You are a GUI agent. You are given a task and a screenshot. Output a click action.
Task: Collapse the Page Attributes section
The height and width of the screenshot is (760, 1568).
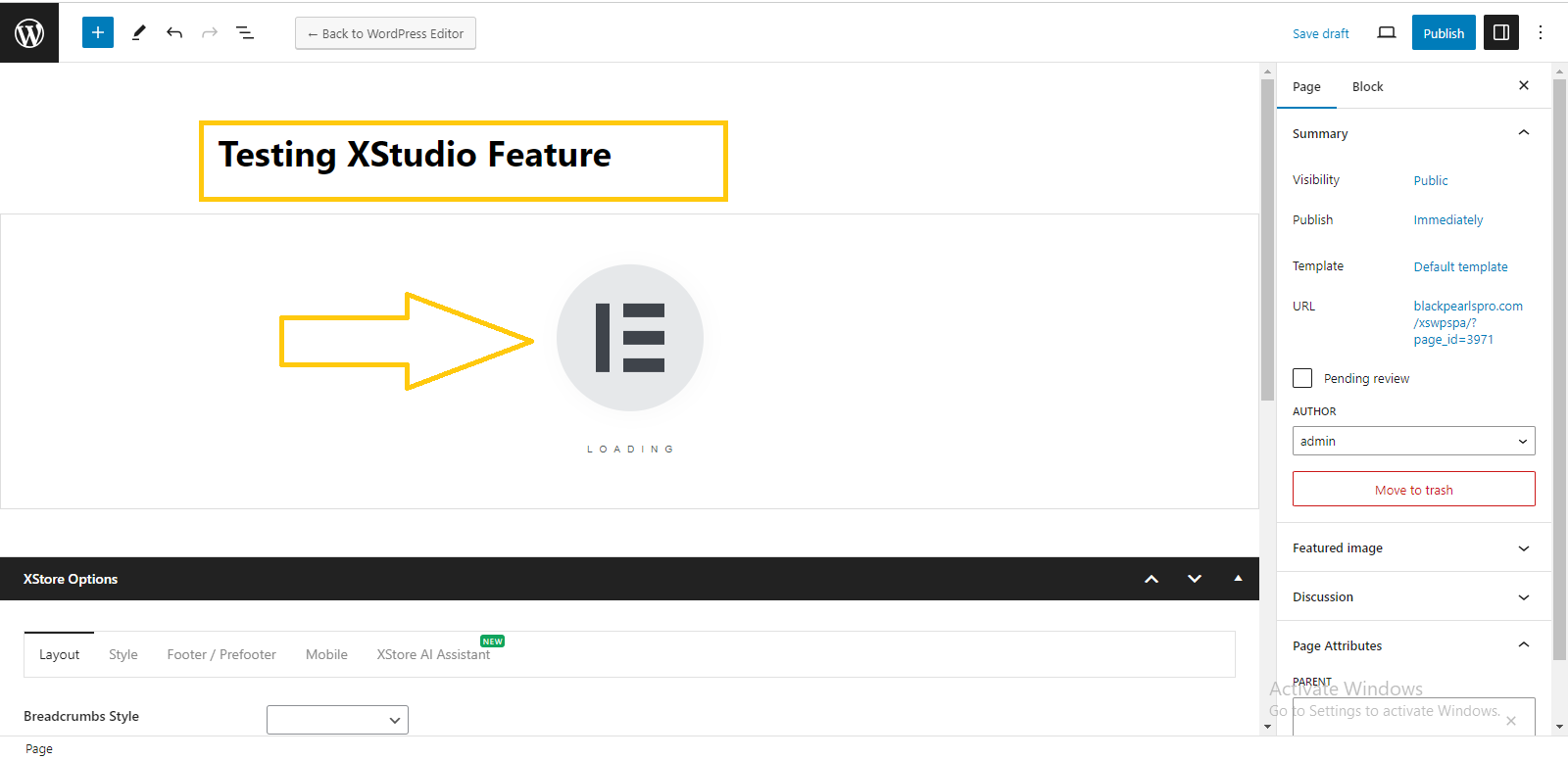coord(1414,645)
